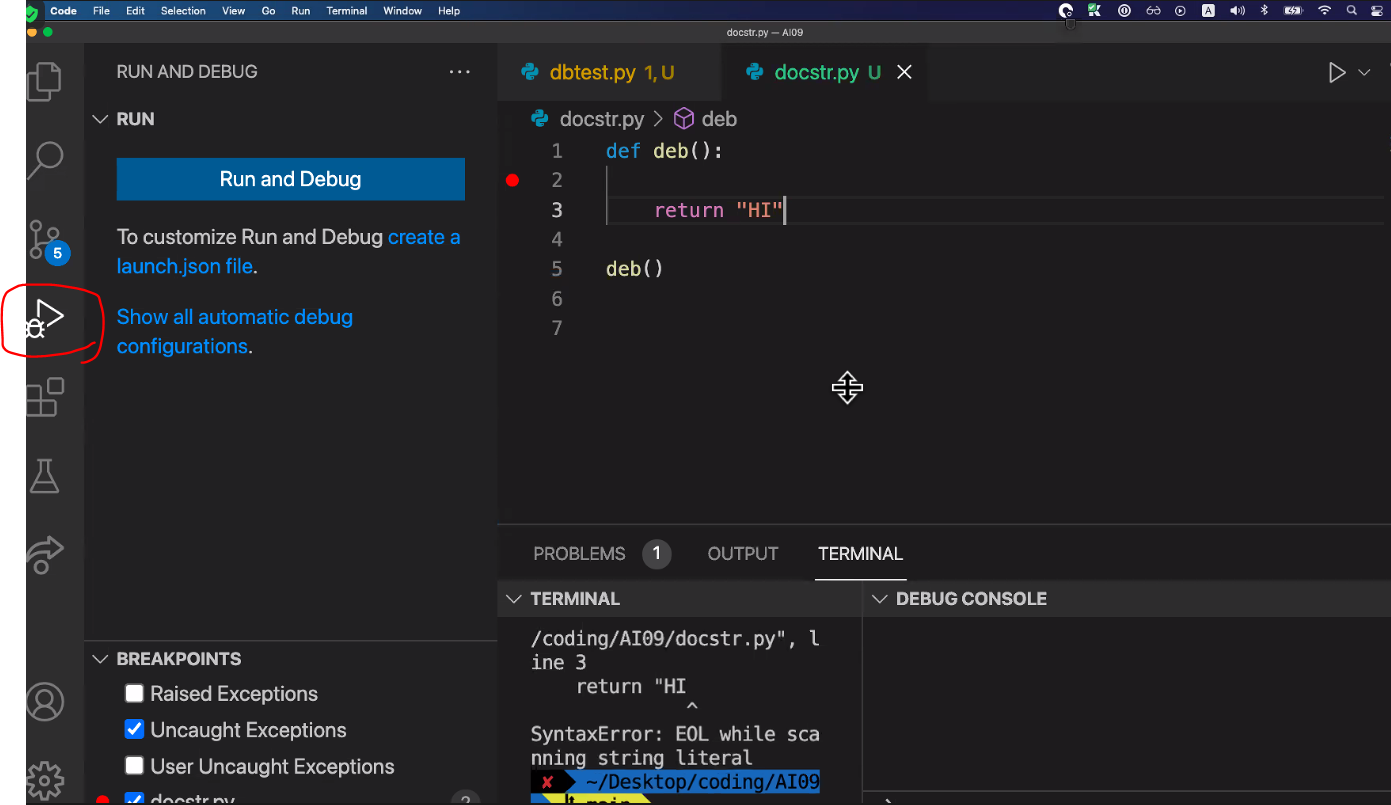Close the docstr.py editor tab
Screen dimensions: 1391x805
point(904,72)
